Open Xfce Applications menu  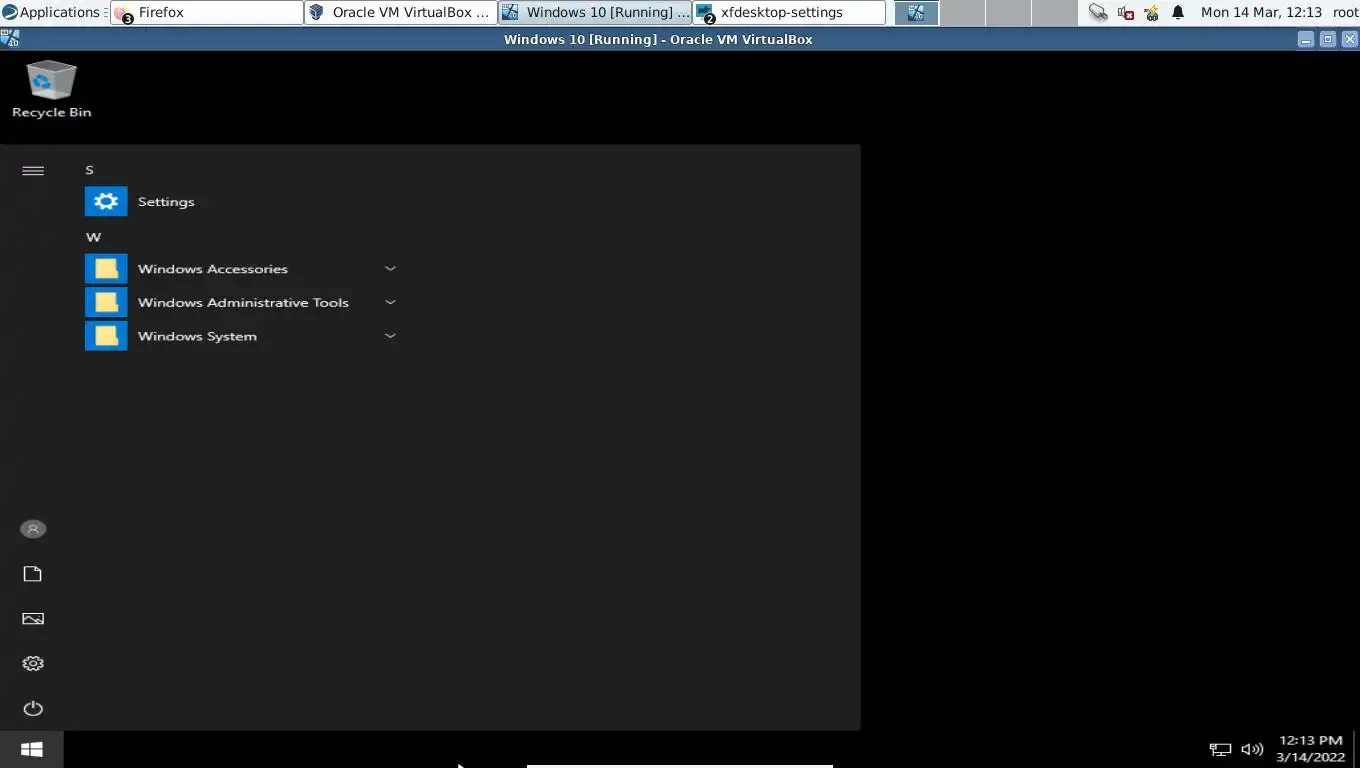point(52,13)
